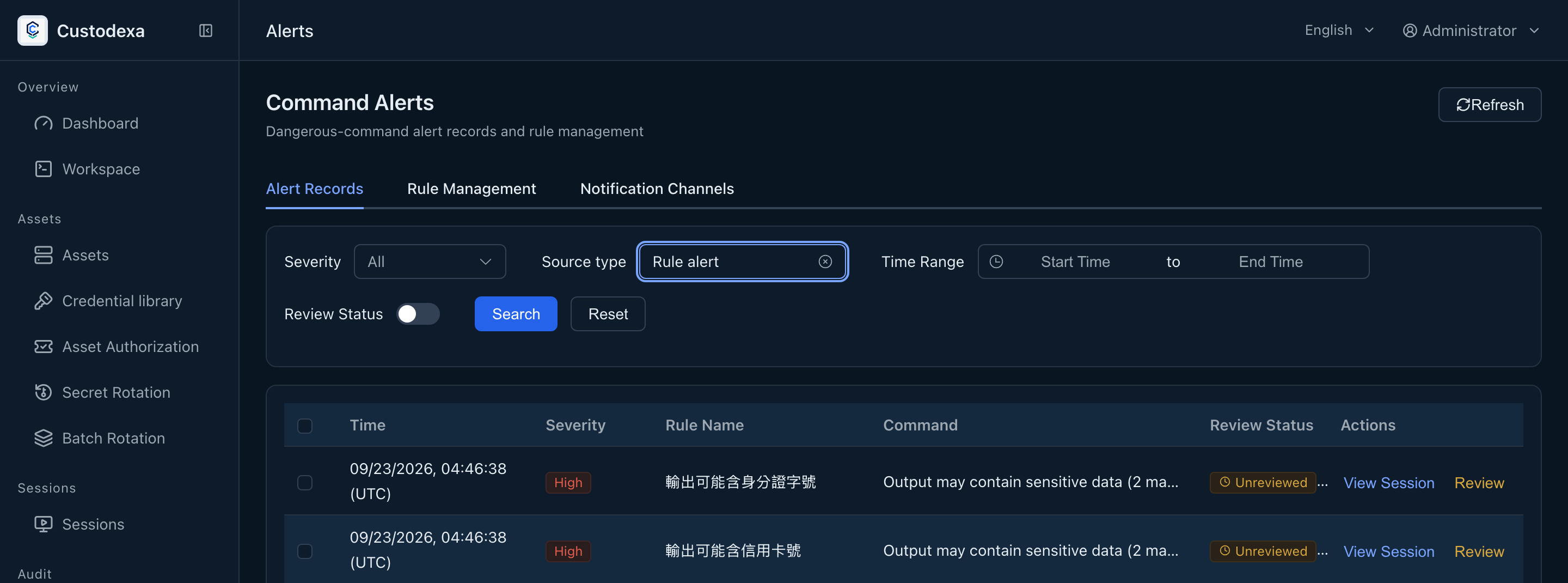Click the Time column header

pyautogui.click(x=367, y=425)
